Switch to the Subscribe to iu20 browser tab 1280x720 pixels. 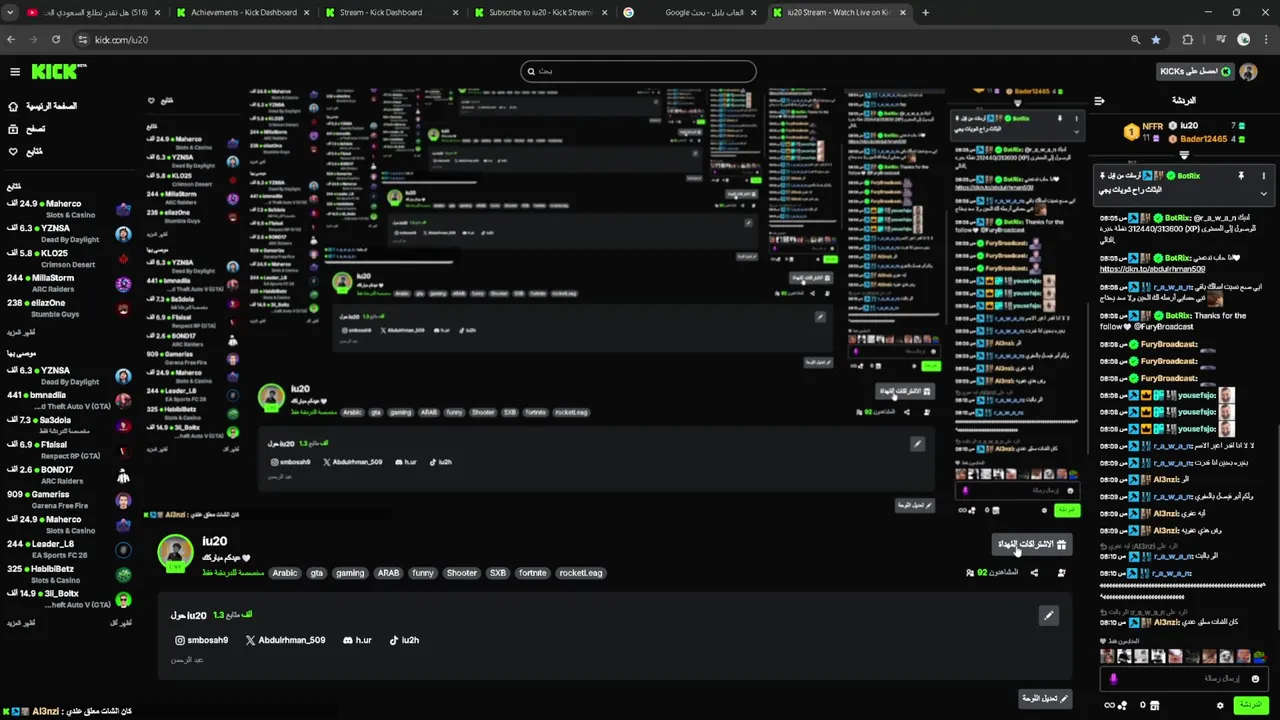(x=540, y=13)
